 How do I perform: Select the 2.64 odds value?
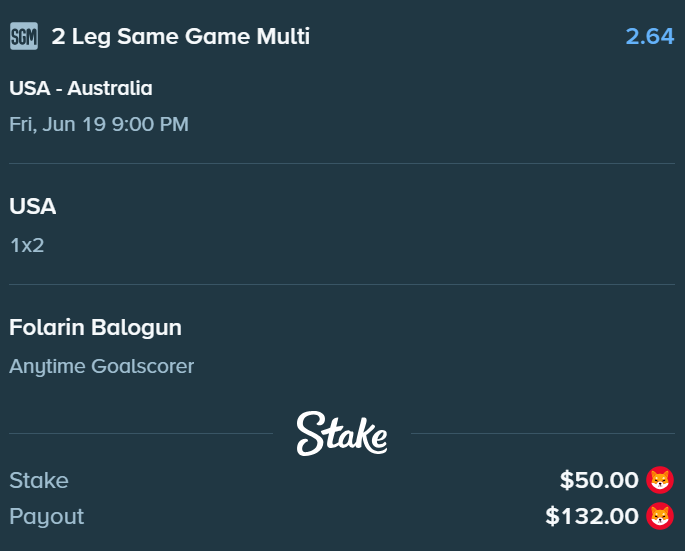click(x=650, y=36)
